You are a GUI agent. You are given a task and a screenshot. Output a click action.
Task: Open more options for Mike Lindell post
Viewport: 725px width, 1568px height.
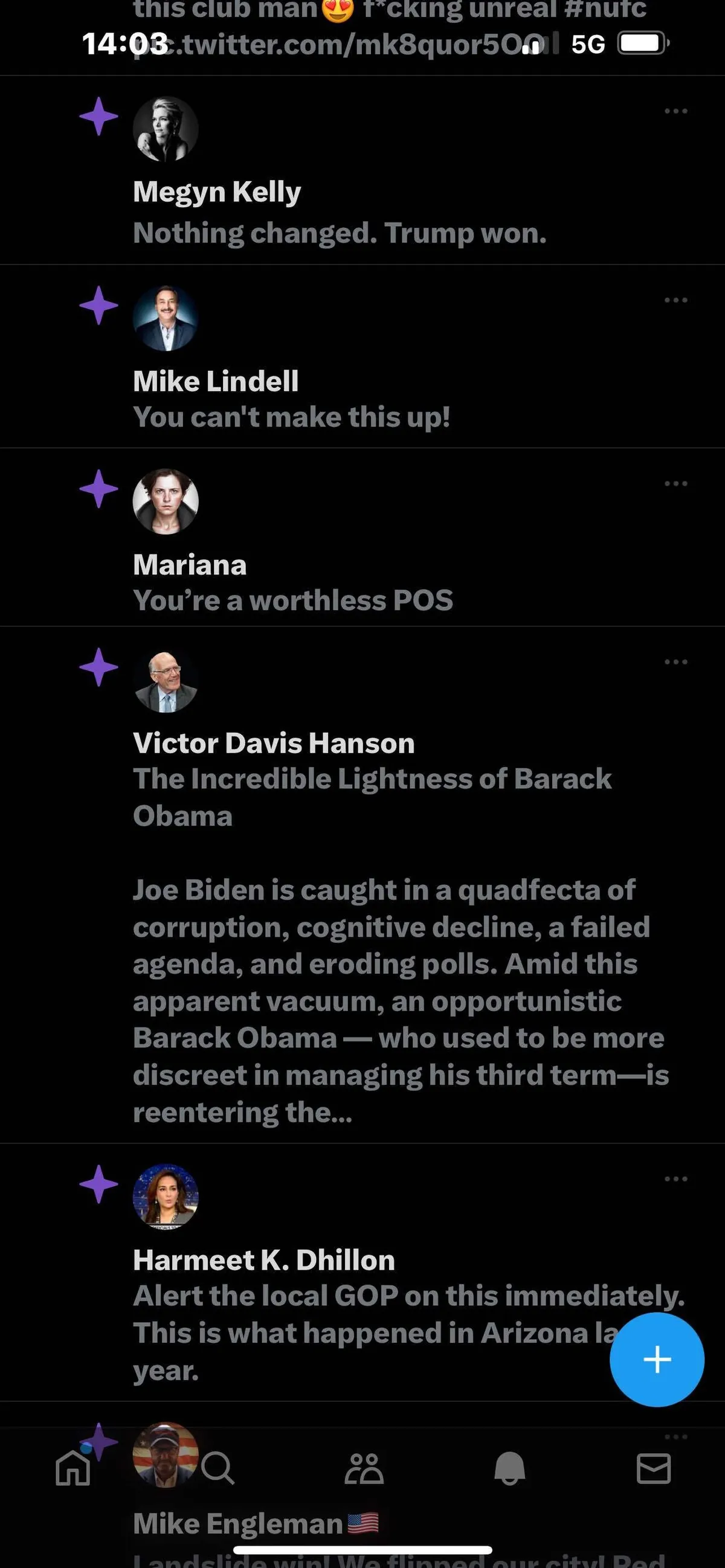pos(675,300)
